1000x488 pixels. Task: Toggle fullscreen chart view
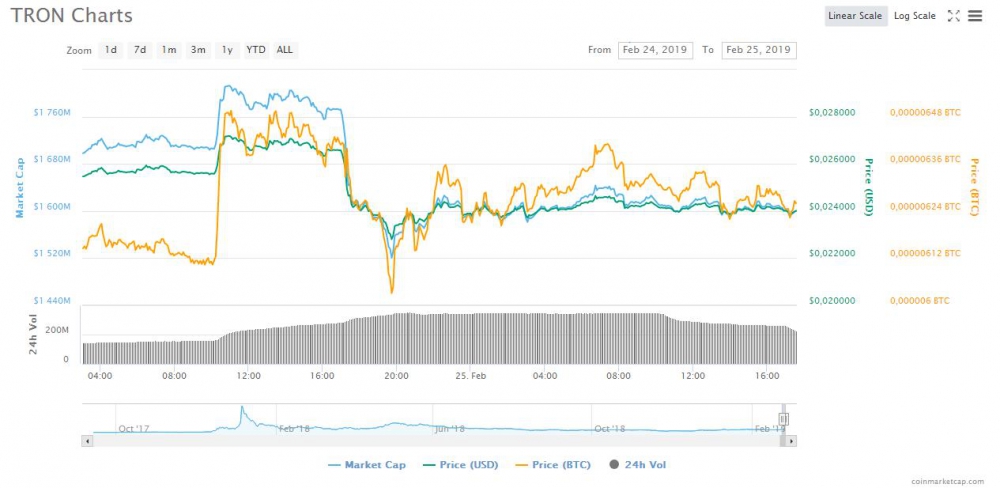(953, 16)
